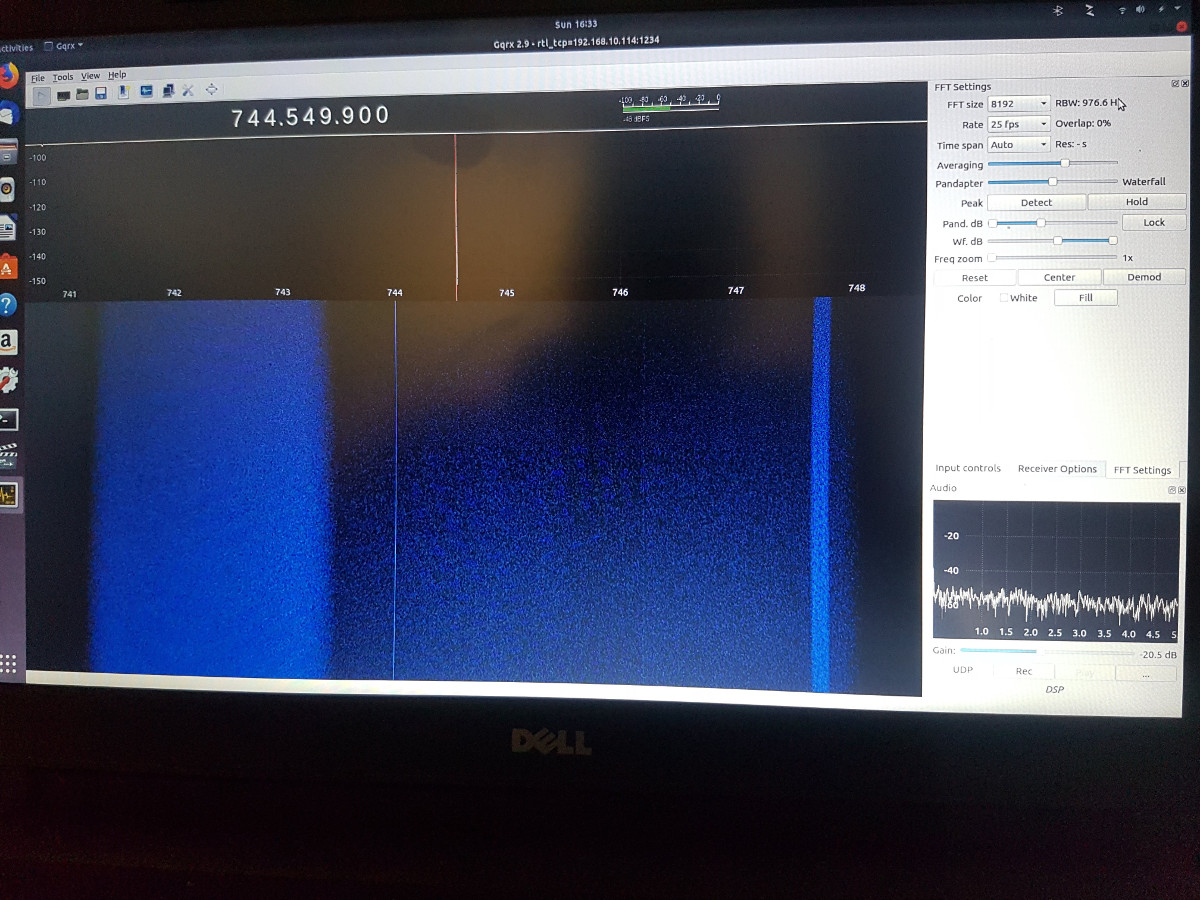Screen dimensions: 1200x900
Task: Select the FFT Settings tab
Action: click(x=1142, y=470)
